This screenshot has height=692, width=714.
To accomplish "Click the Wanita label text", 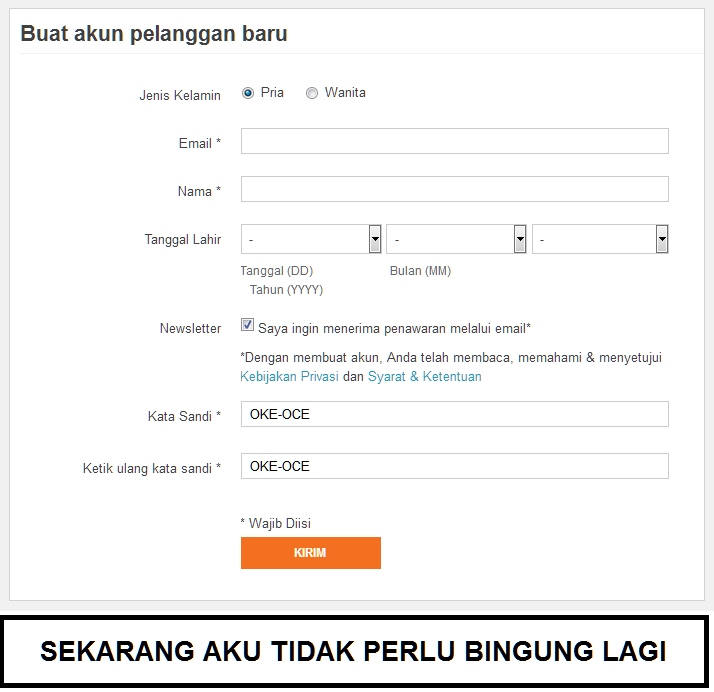I will [345, 92].
